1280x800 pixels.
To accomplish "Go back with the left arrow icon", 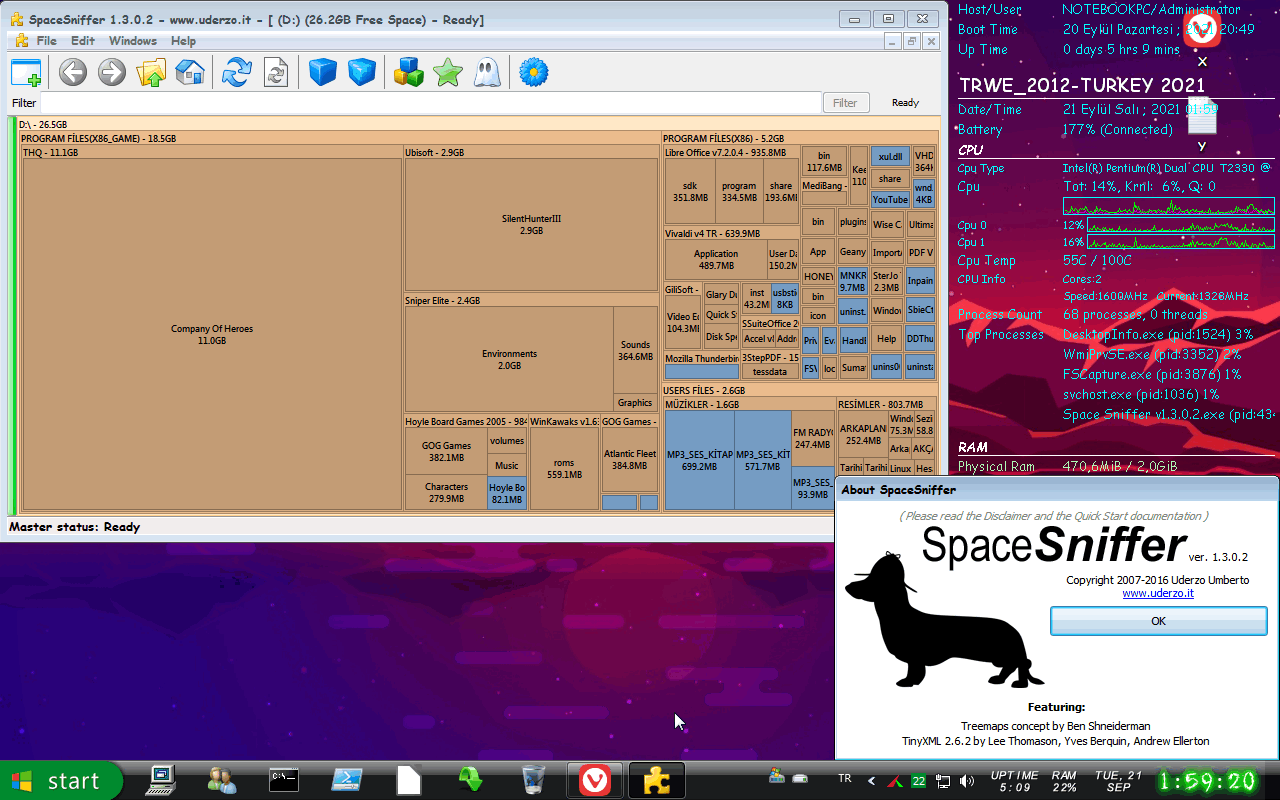I will 73,72.
